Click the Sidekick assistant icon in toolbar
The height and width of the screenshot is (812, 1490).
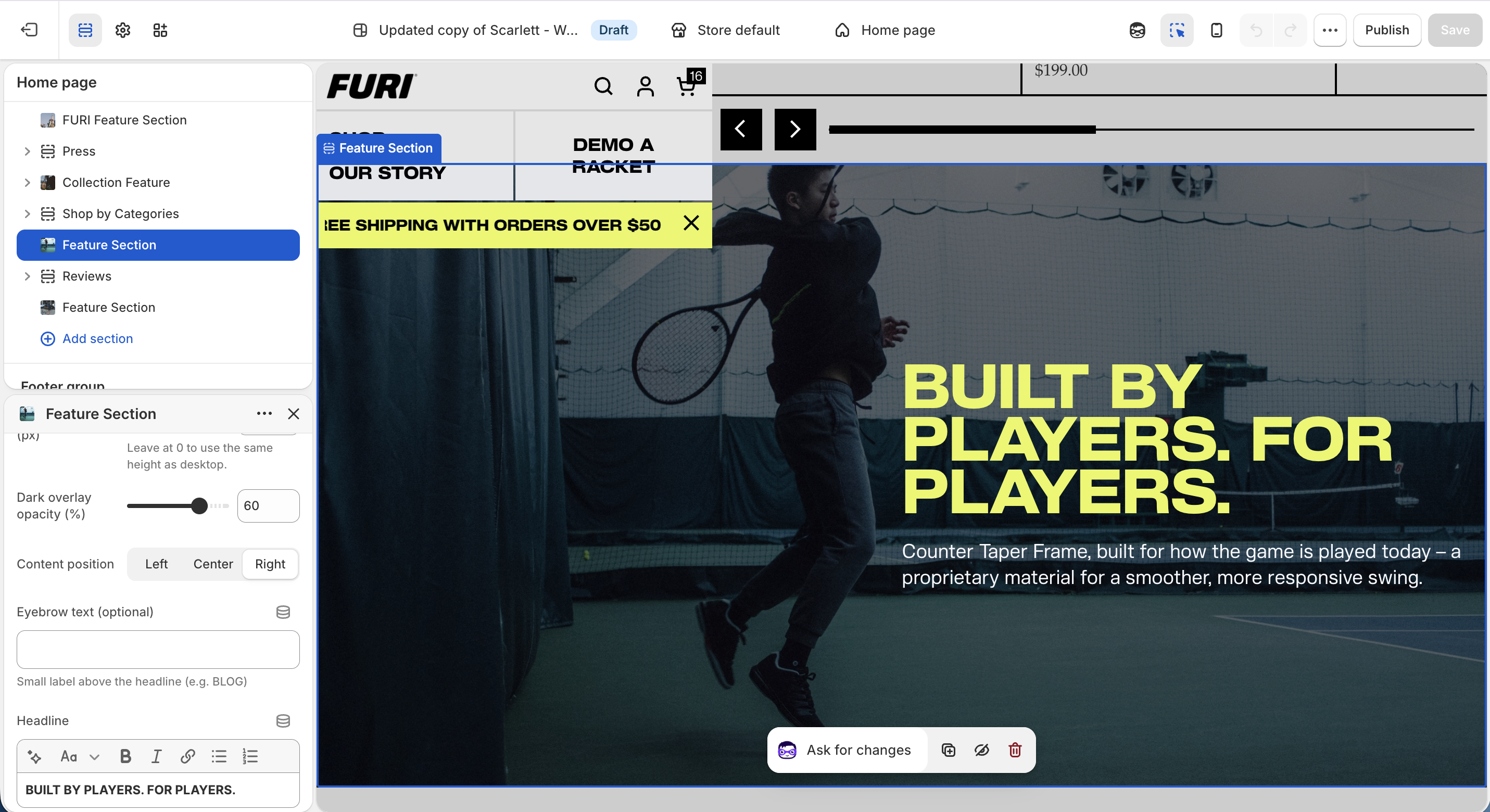point(1137,30)
